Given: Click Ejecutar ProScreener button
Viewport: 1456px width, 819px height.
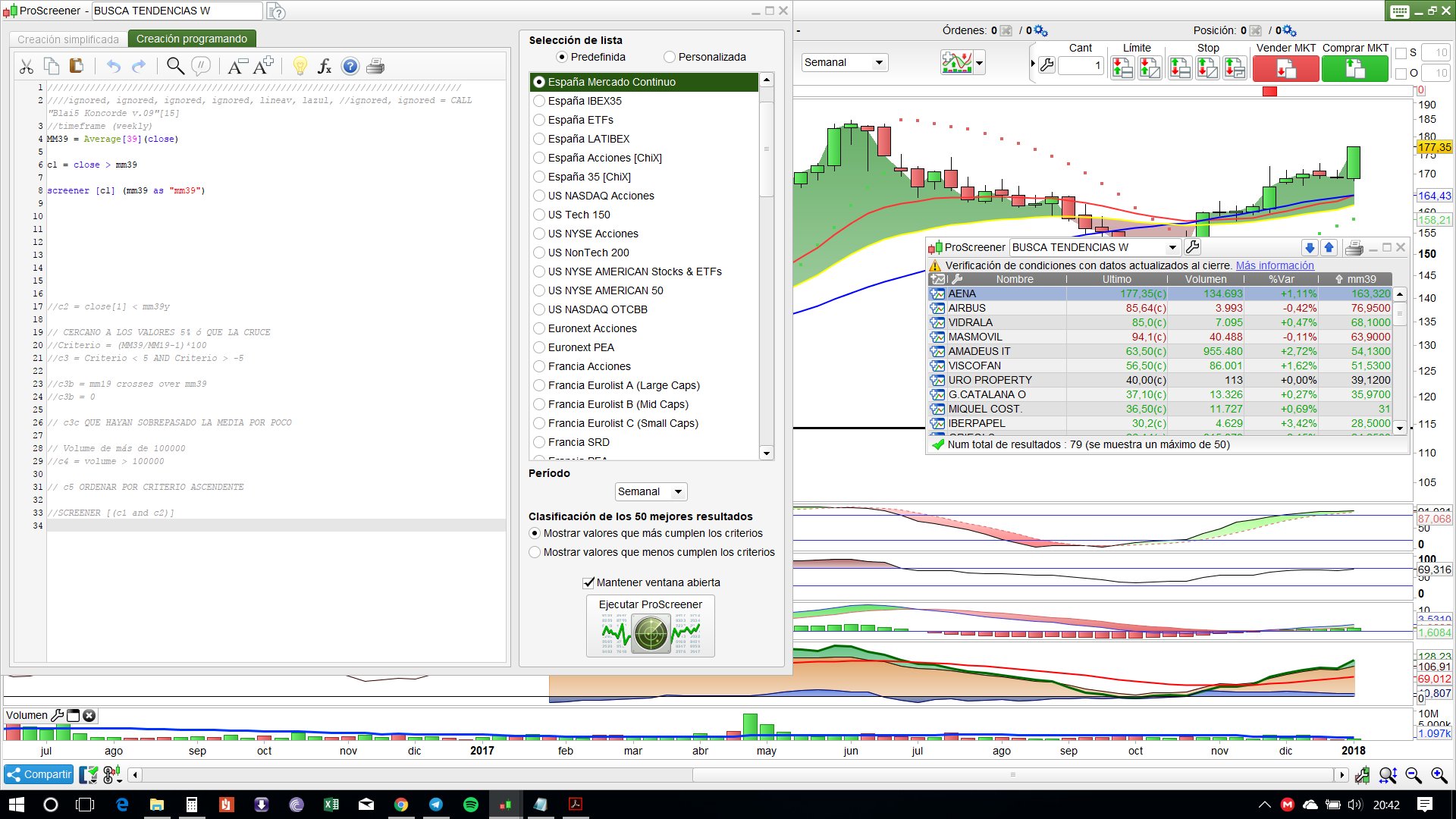Looking at the screenshot, I should 651,626.
